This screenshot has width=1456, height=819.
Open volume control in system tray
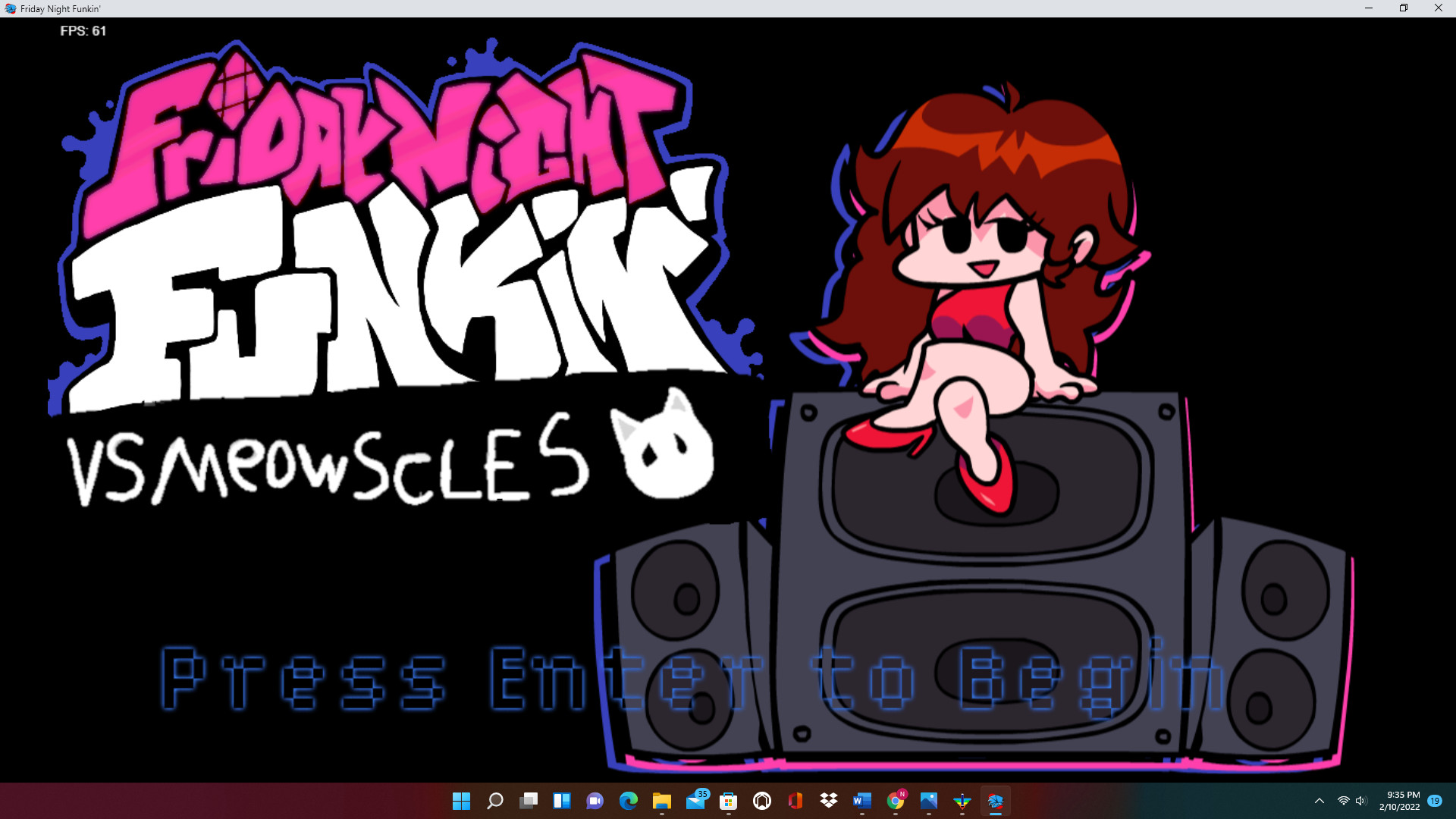tap(1360, 801)
